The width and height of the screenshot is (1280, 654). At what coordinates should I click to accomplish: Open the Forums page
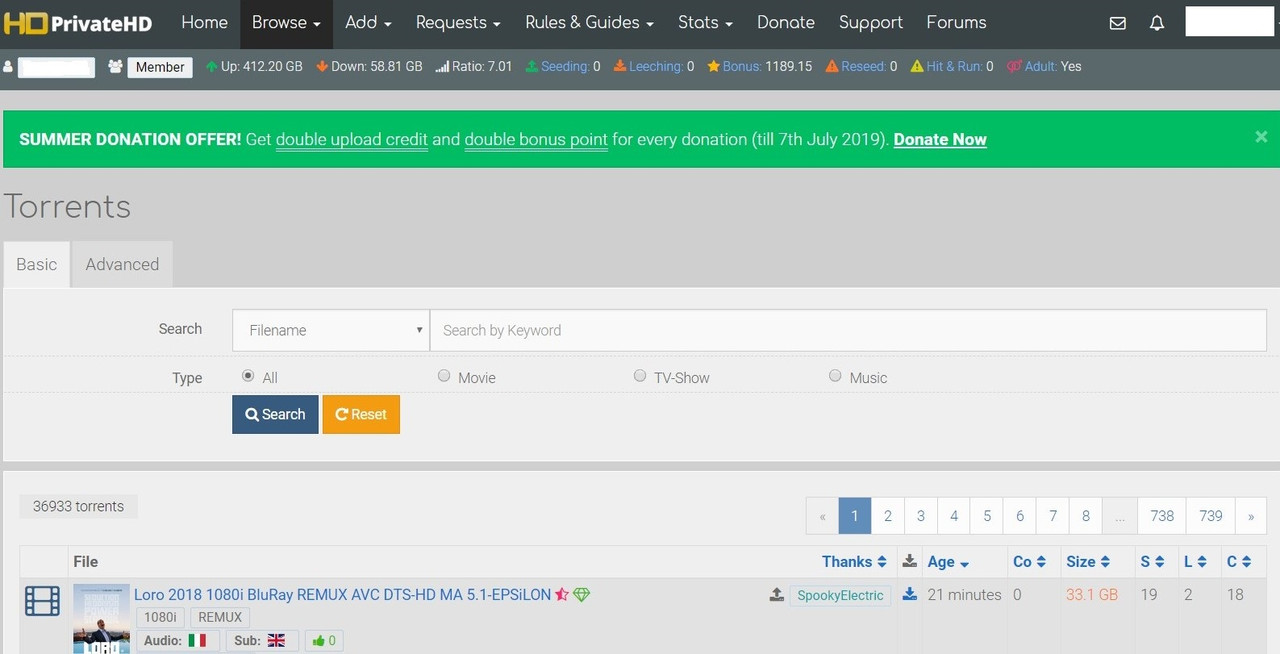(956, 23)
